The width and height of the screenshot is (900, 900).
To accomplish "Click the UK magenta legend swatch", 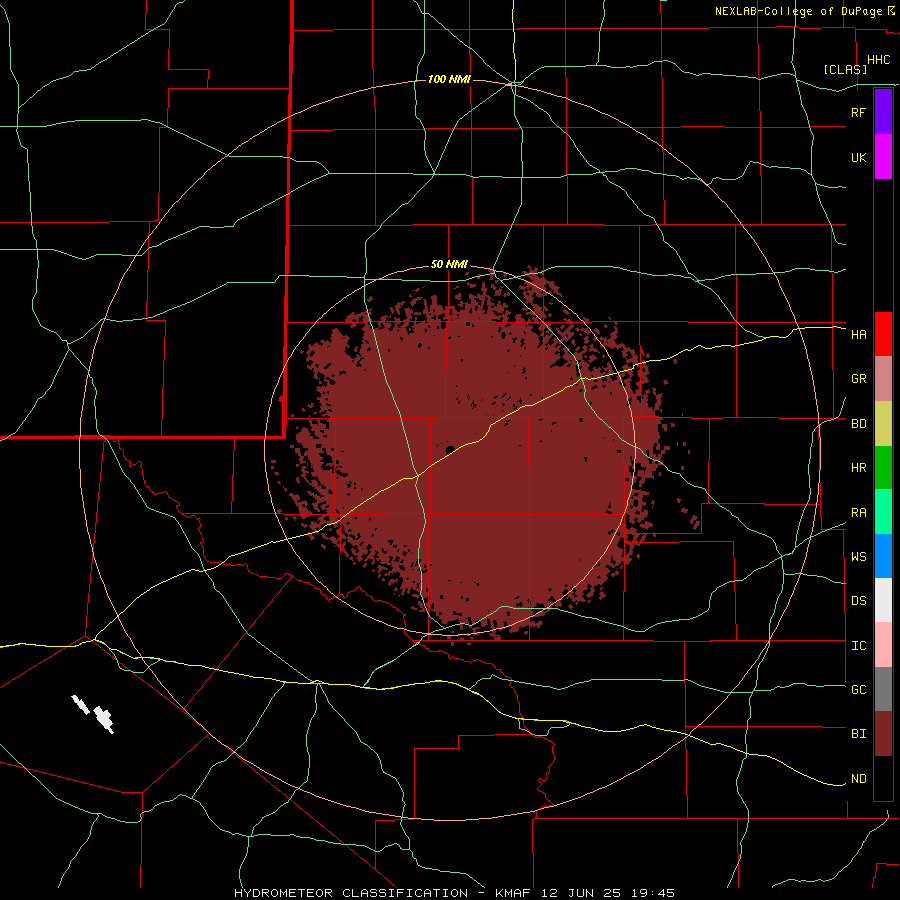I will [883, 157].
